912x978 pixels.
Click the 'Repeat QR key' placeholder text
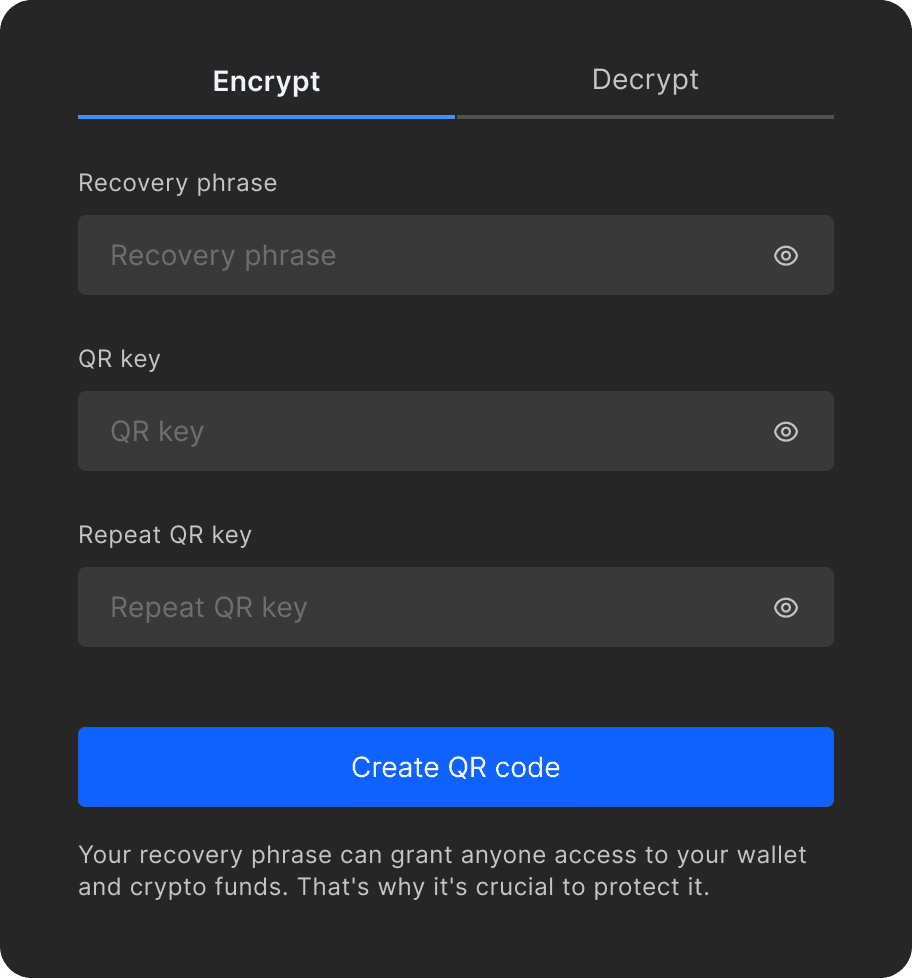208,608
